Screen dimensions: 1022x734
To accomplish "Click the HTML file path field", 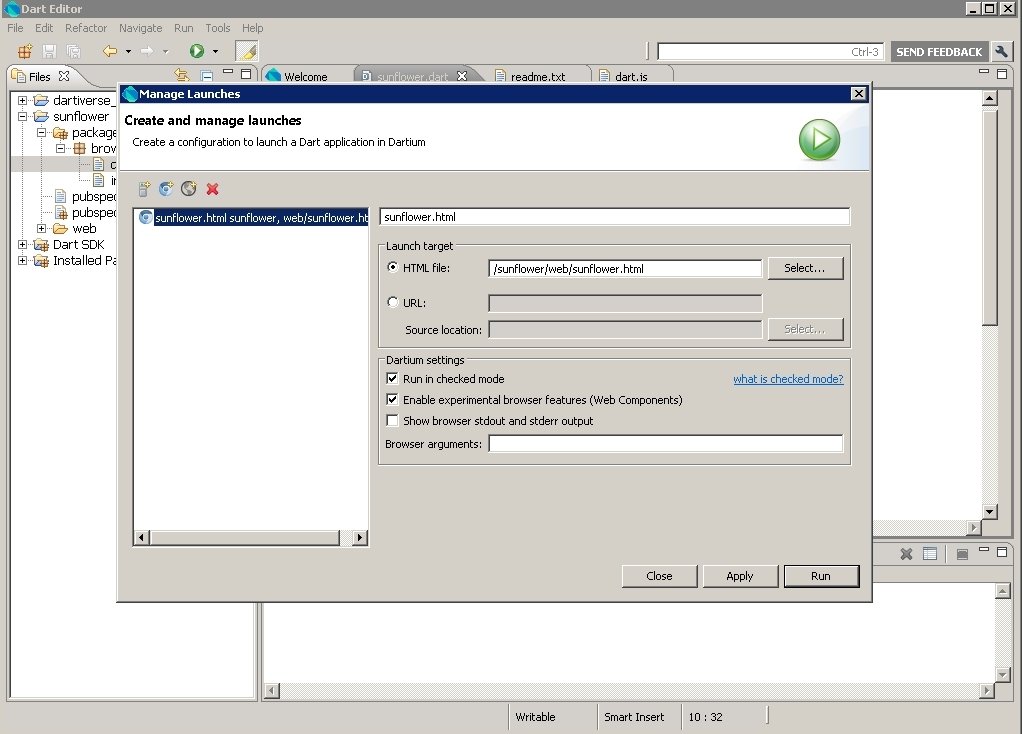I will pyautogui.click(x=625, y=269).
